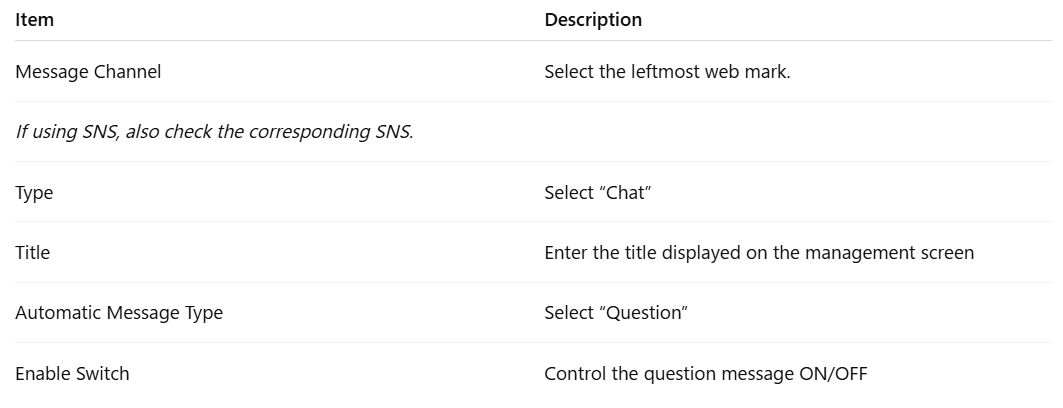Select the Enable Switch row label
Image resolution: width=1063 pixels, height=408 pixels.
pyautogui.click(x=72, y=373)
